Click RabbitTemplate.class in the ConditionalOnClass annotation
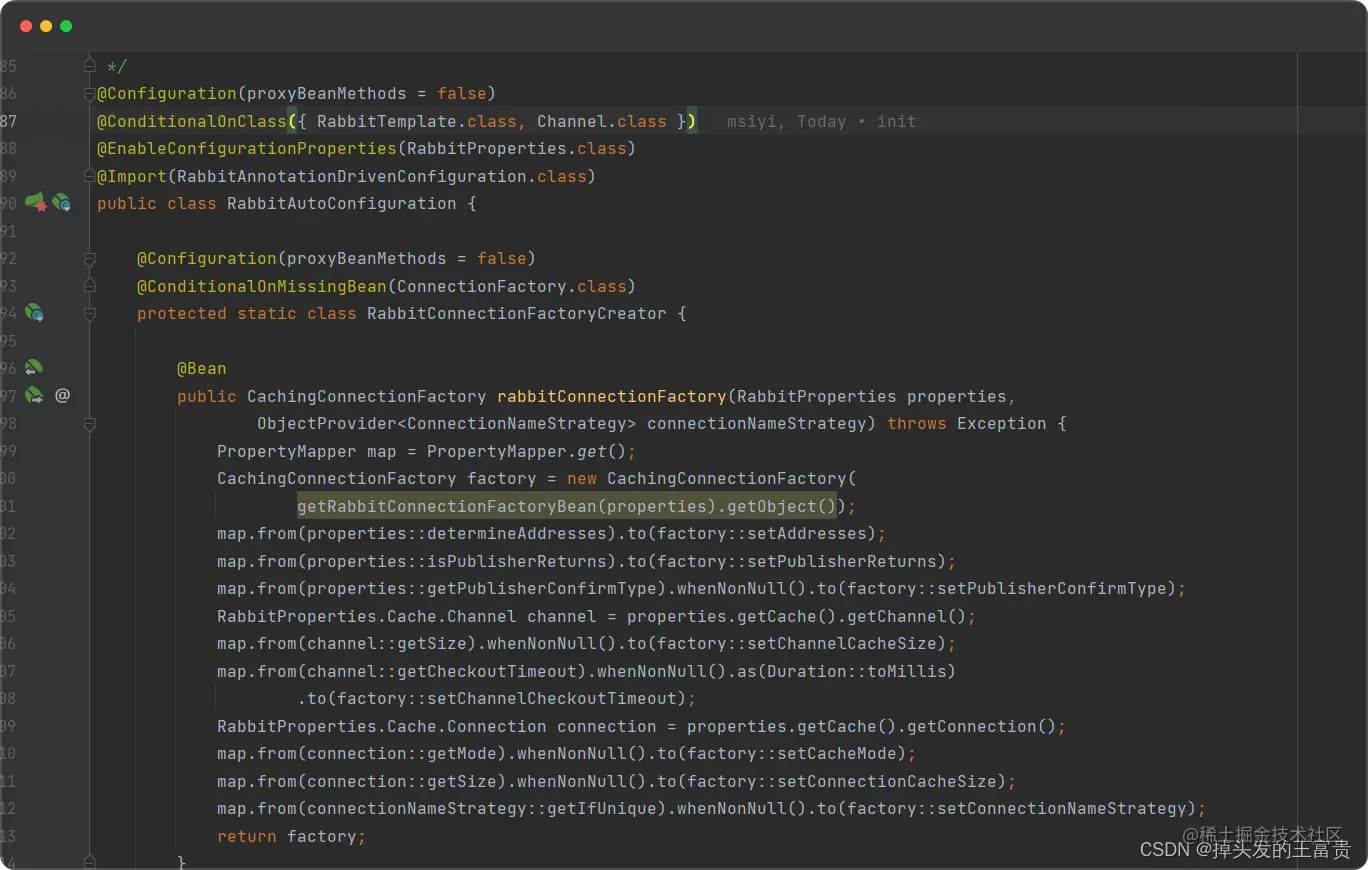This screenshot has width=1368, height=870. (417, 121)
